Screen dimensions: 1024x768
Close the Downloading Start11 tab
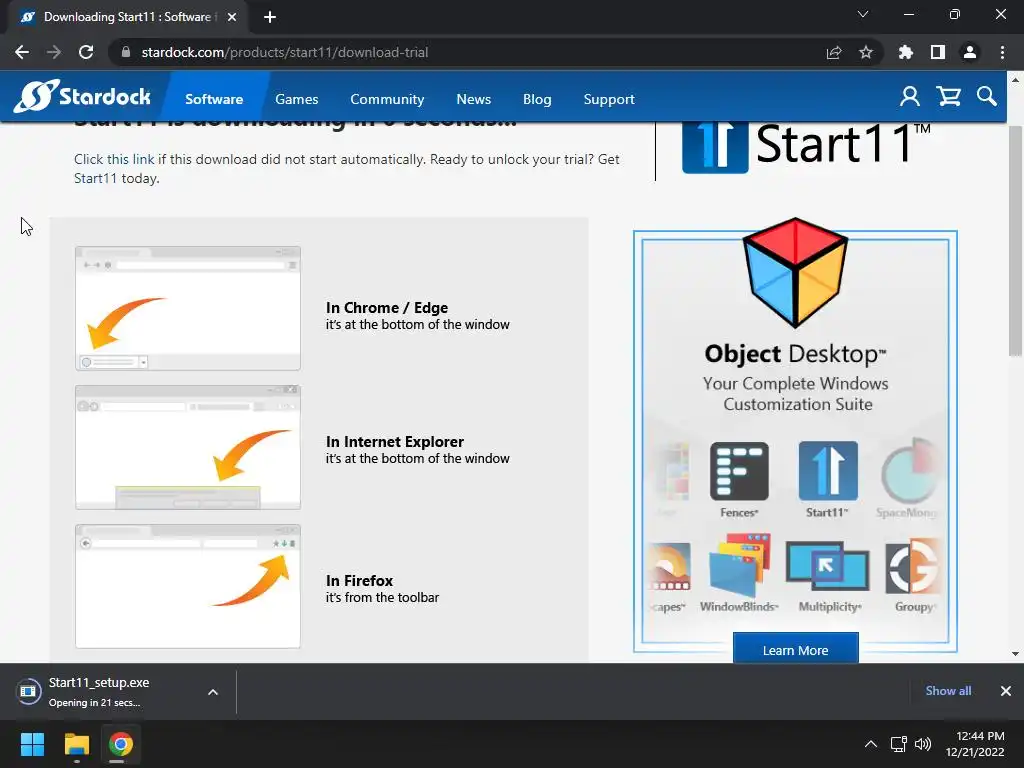click(x=232, y=18)
